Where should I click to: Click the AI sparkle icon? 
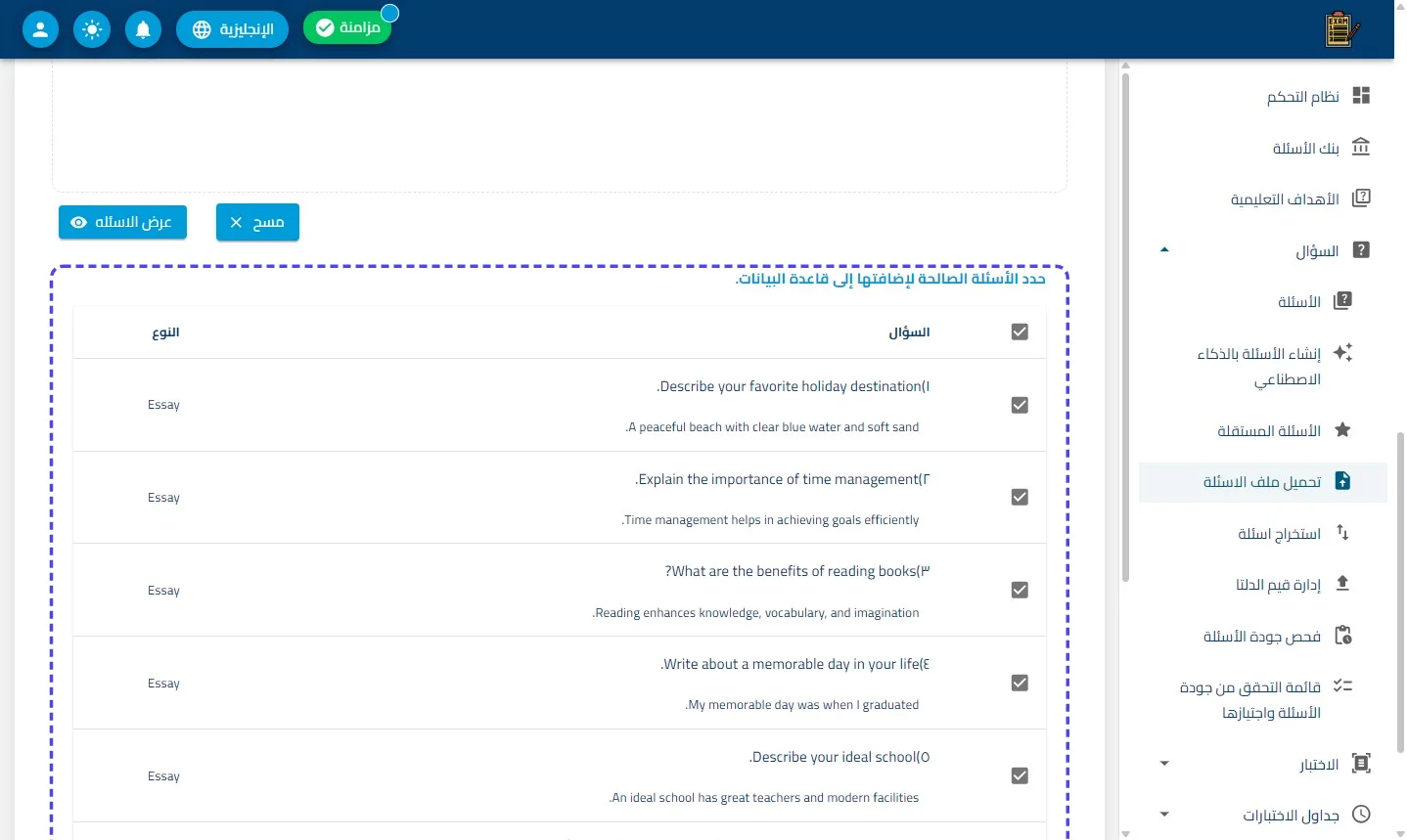pyautogui.click(x=1342, y=353)
